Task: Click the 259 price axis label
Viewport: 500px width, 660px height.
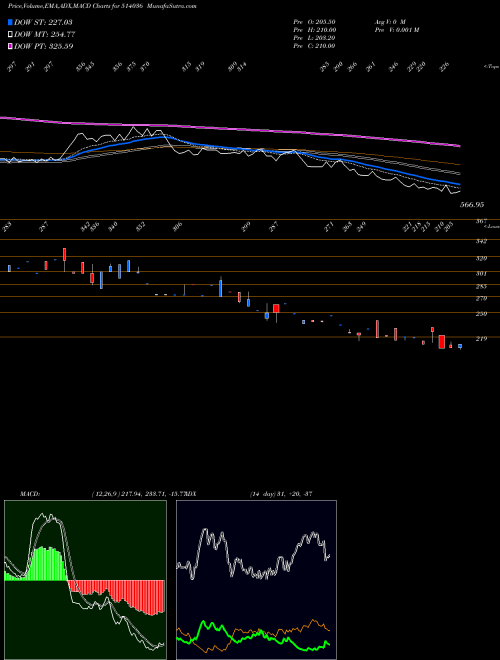Action: pyautogui.click(x=481, y=314)
